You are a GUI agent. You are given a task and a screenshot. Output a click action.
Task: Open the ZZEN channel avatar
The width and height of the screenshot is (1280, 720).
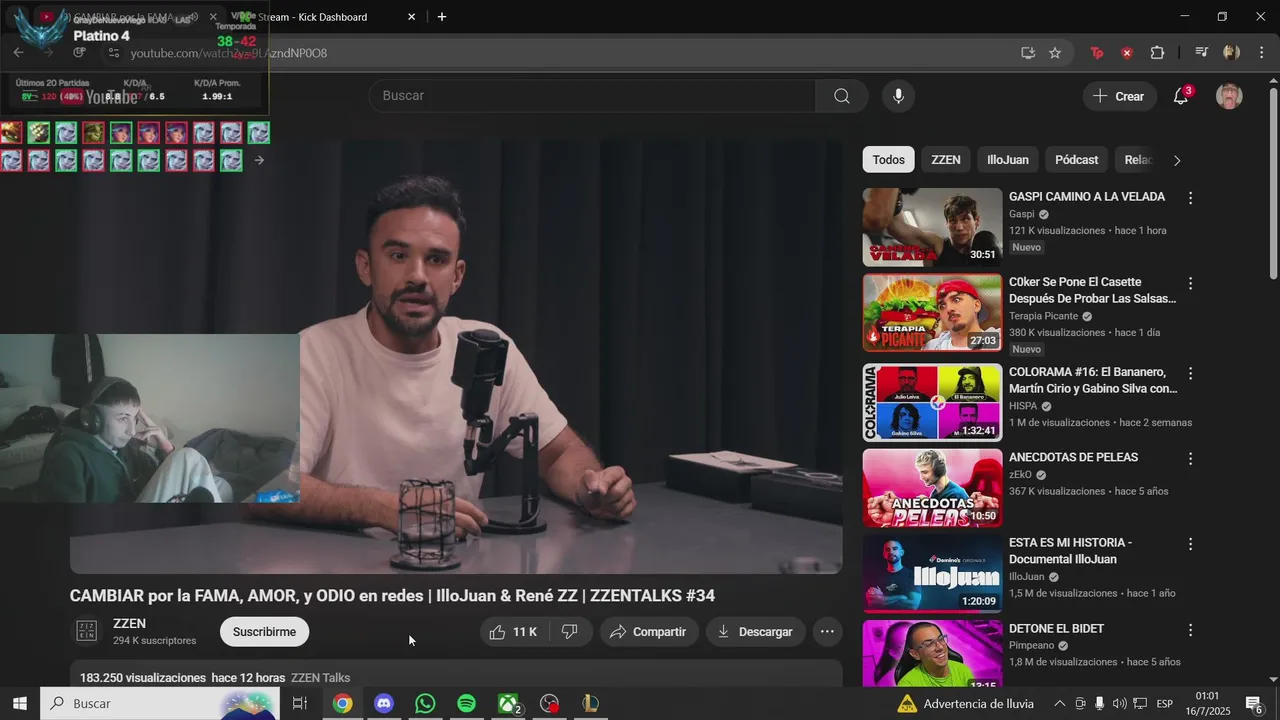coord(87,631)
